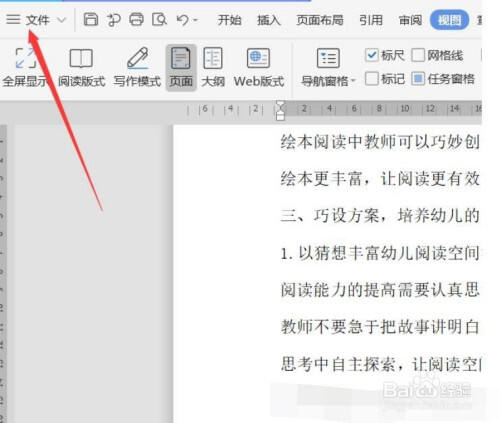Switch to Web版式 layout

pos(259,68)
